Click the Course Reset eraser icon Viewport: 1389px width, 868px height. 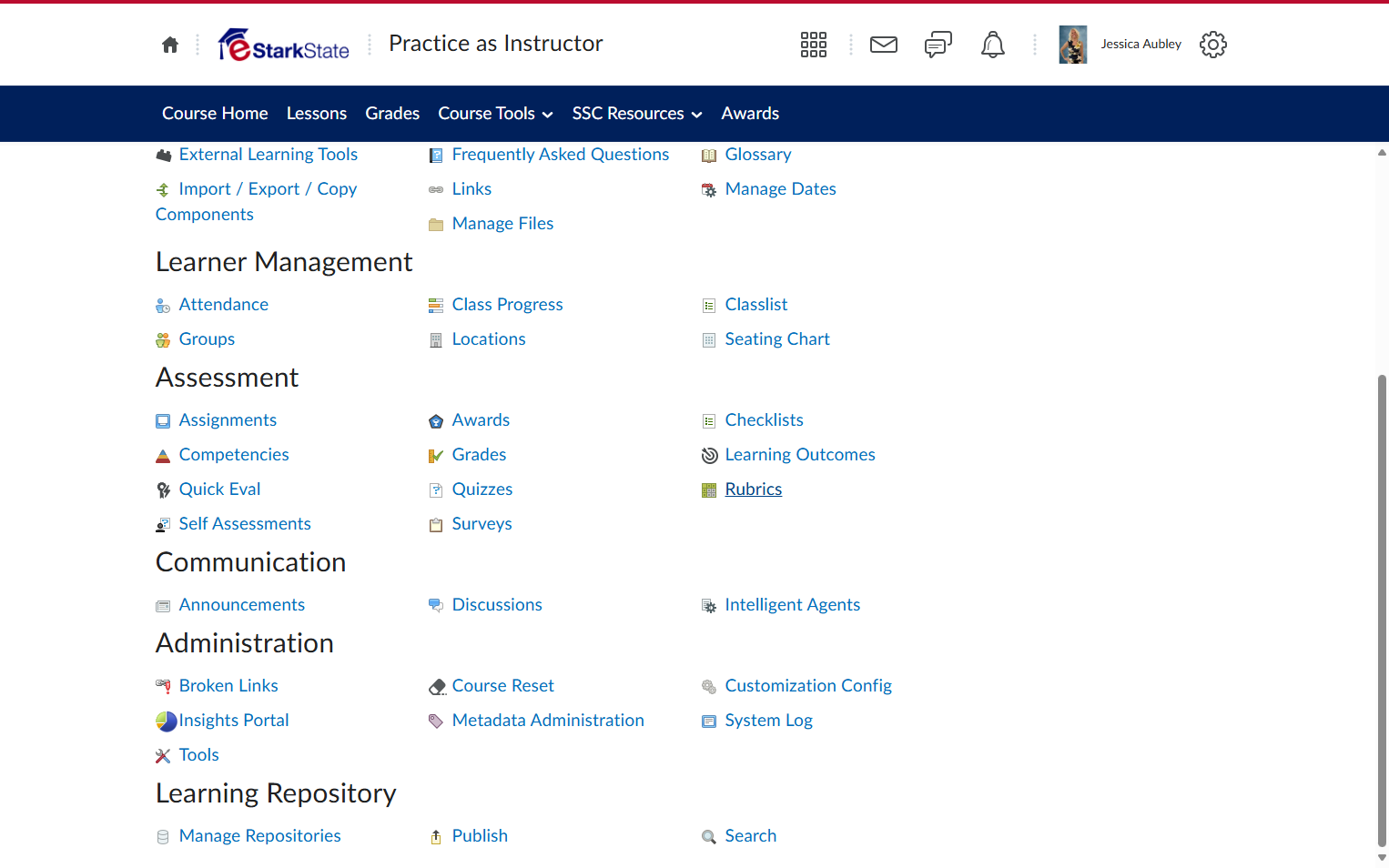pyautogui.click(x=437, y=687)
